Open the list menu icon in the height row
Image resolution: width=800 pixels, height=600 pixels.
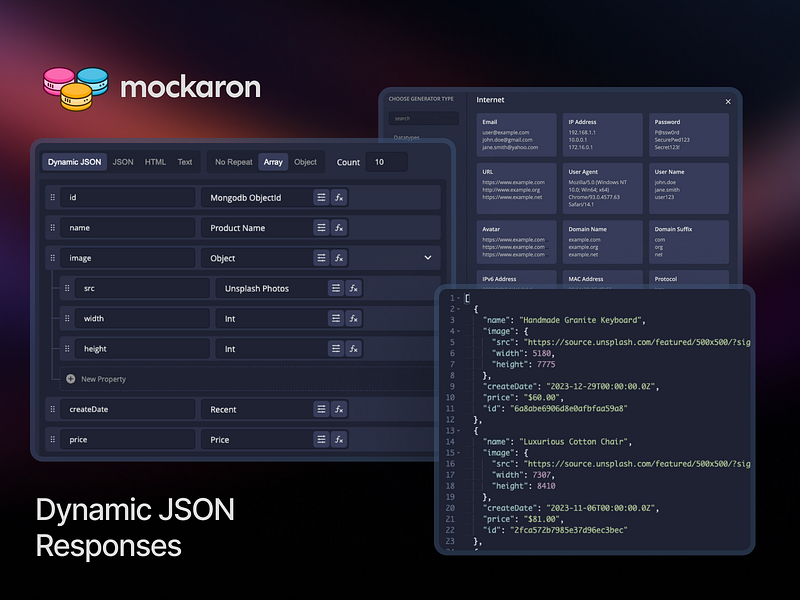[336, 349]
